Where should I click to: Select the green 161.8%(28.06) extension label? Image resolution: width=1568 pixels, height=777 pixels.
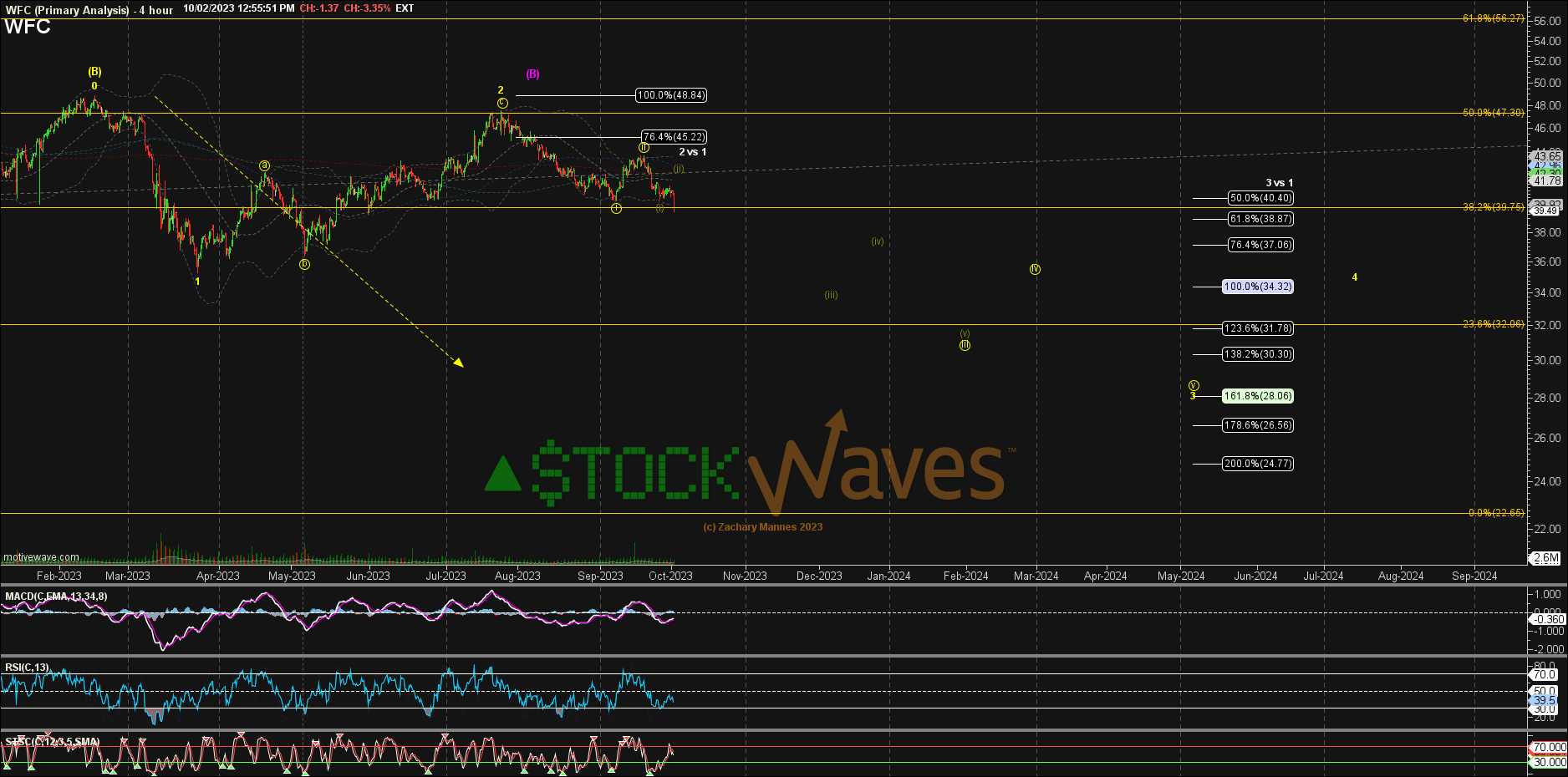1258,396
